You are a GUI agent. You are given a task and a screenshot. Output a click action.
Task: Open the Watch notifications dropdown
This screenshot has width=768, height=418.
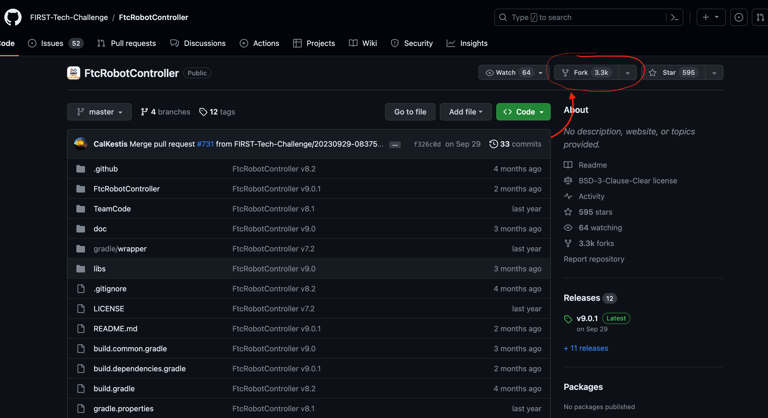513,73
